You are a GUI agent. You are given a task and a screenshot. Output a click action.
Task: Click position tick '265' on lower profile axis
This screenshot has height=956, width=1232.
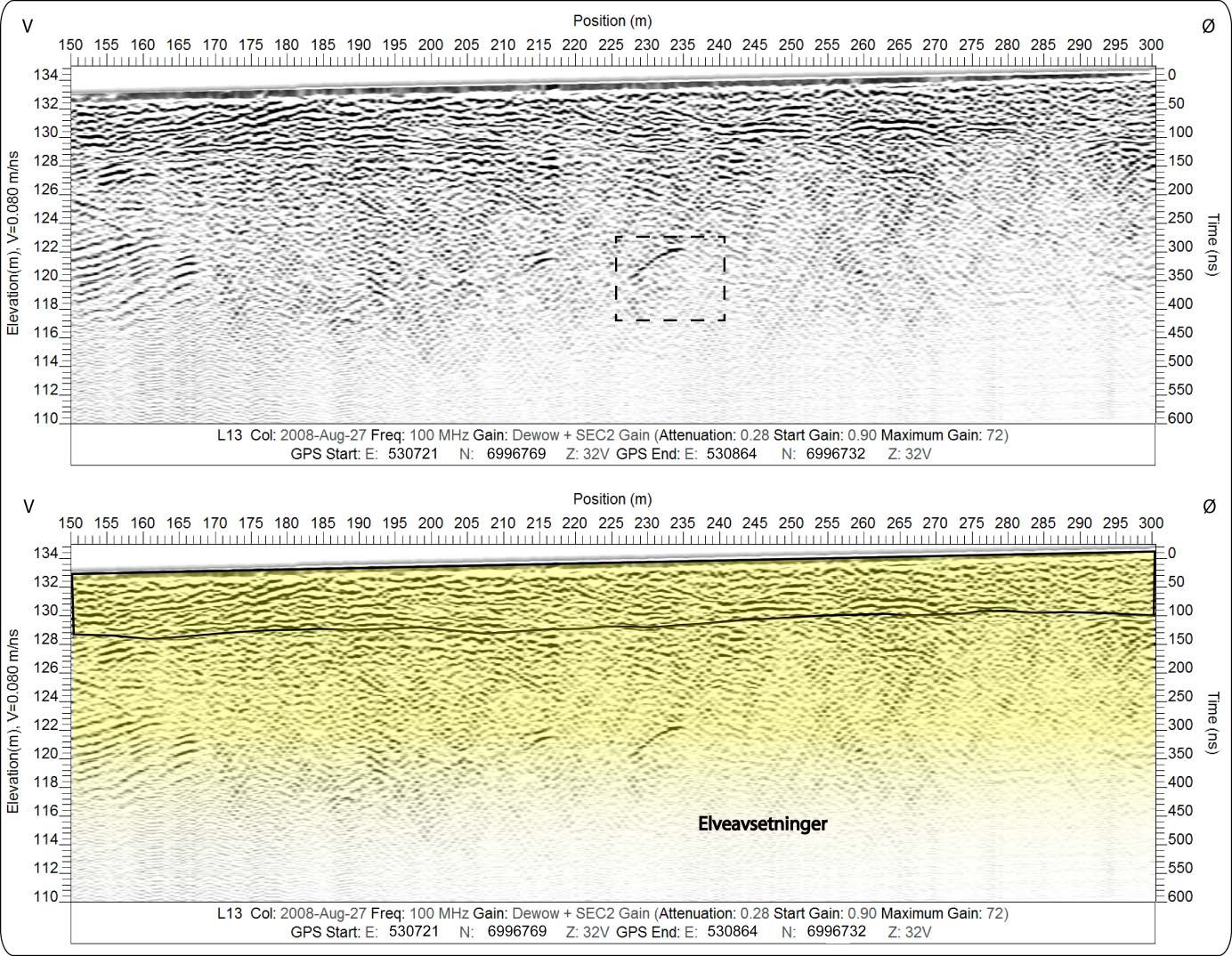(x=899, y=523)
